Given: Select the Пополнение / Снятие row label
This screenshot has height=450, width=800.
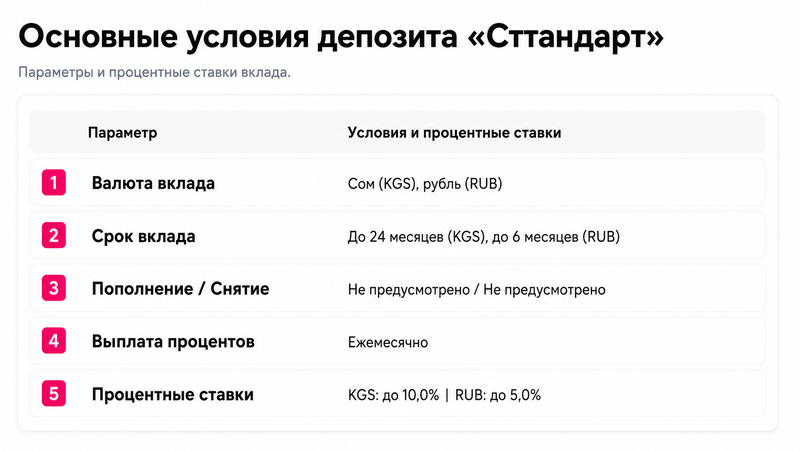Looking at the screenshot, I should point(180,289).
